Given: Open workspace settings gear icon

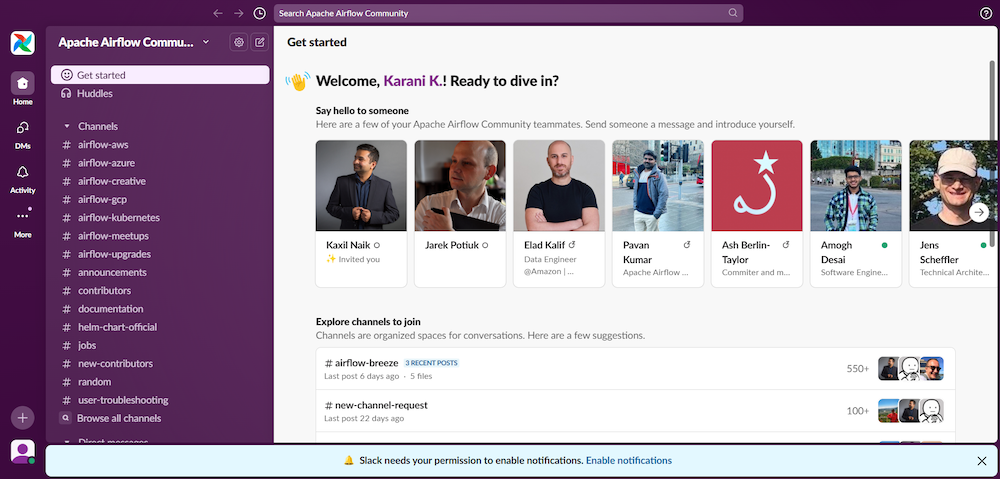Looking at the screenshot, I should click(x=239, y=42).
